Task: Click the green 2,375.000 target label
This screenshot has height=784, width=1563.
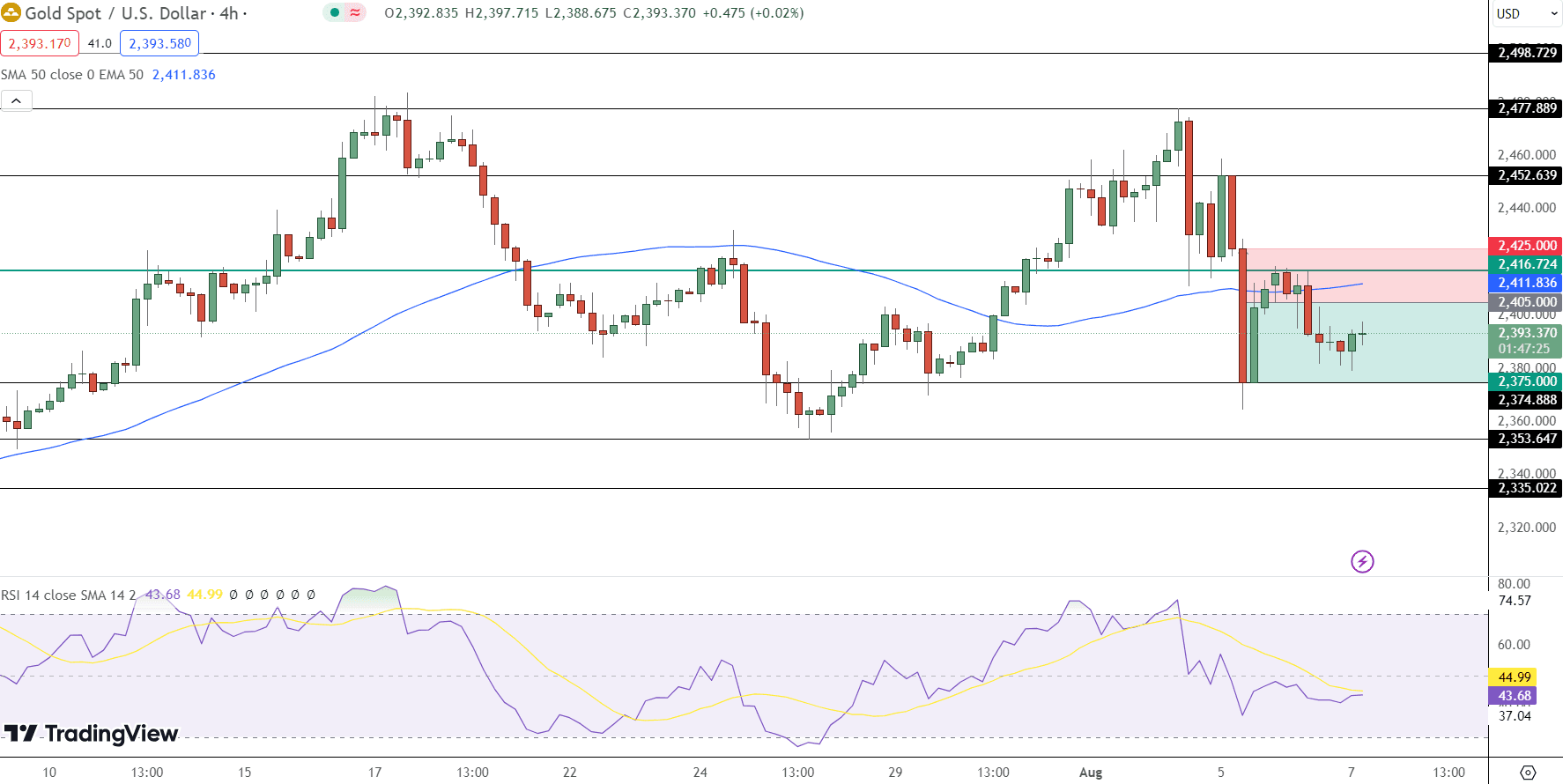Action: click(x=1527, y=381)
